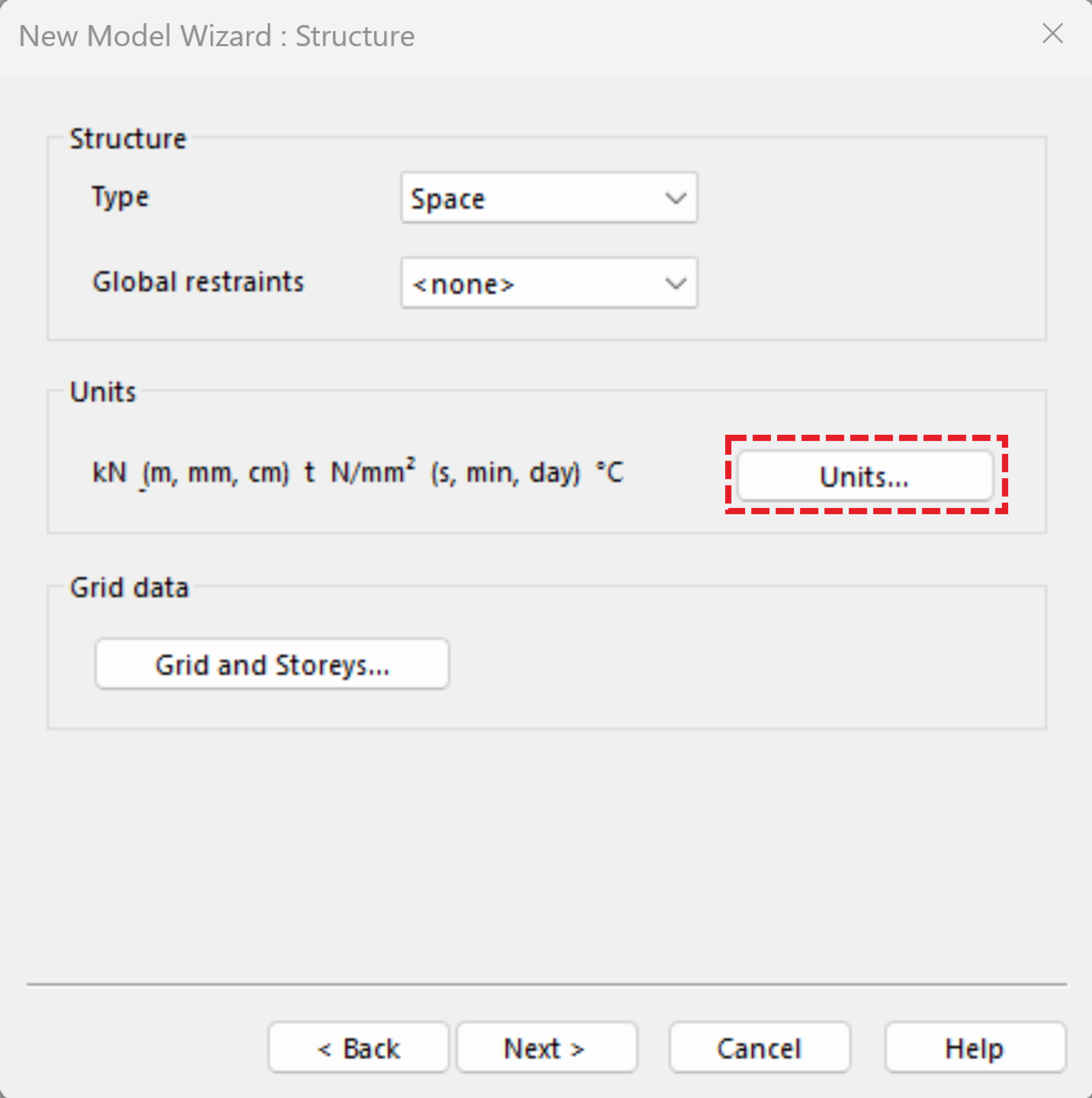Viewport: 1092px width, 1098px height.
Task: Click the °C temperature unit text
Action: (x=610, y=472)
